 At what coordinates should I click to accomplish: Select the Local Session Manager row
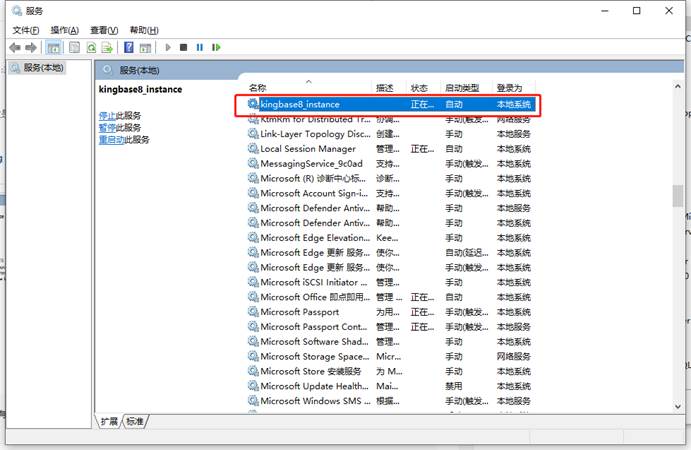[x=390, y=149]
